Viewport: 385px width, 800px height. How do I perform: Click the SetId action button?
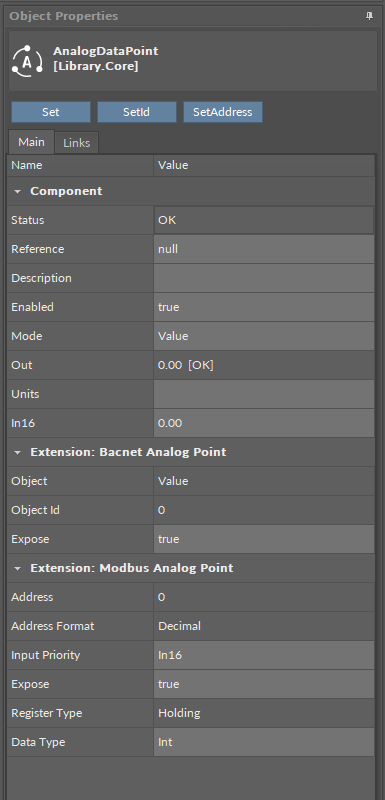(x=137, y=112)
